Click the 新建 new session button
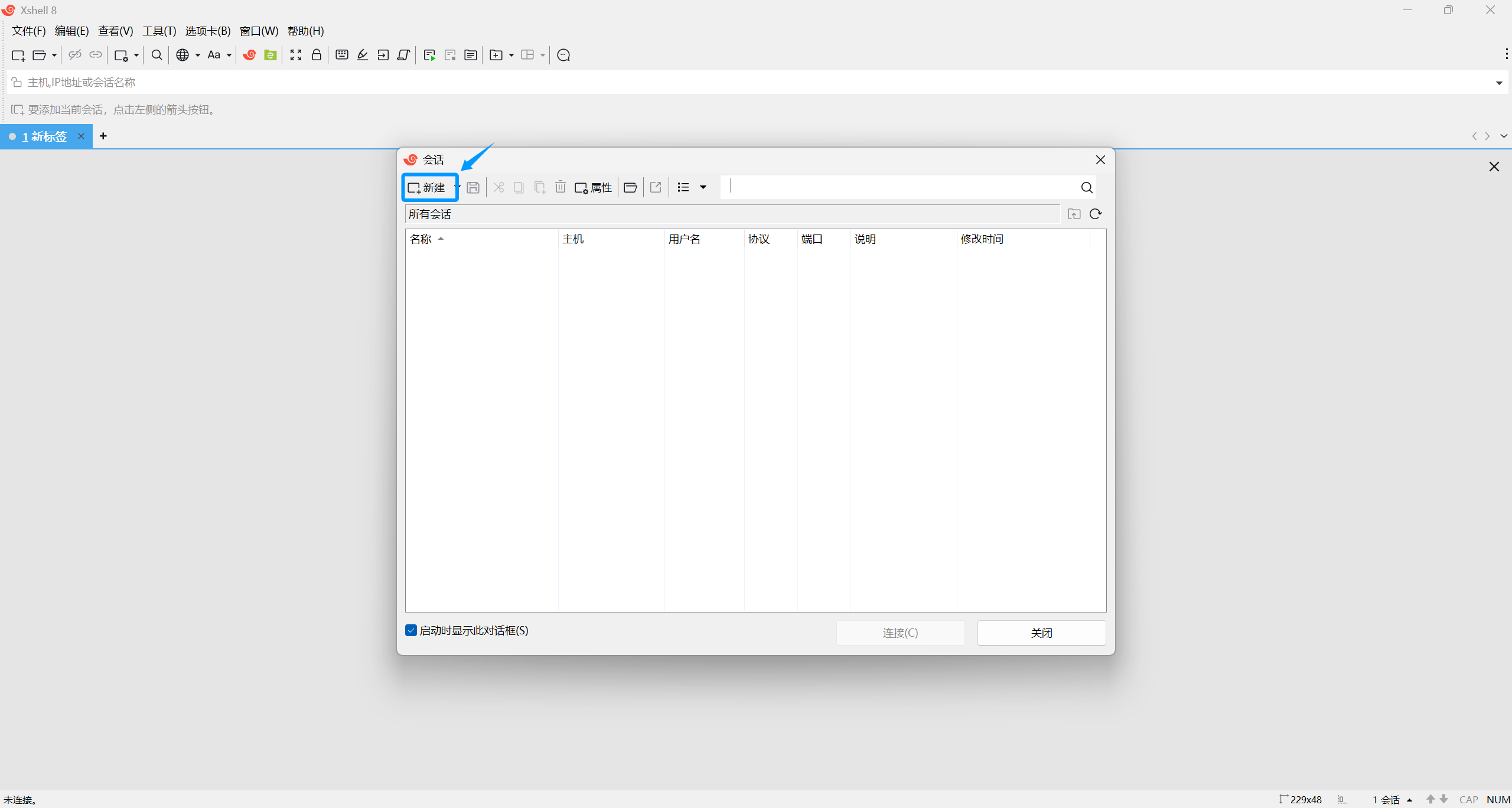The height and width of the screenshot is (808, 1512). 427,188
